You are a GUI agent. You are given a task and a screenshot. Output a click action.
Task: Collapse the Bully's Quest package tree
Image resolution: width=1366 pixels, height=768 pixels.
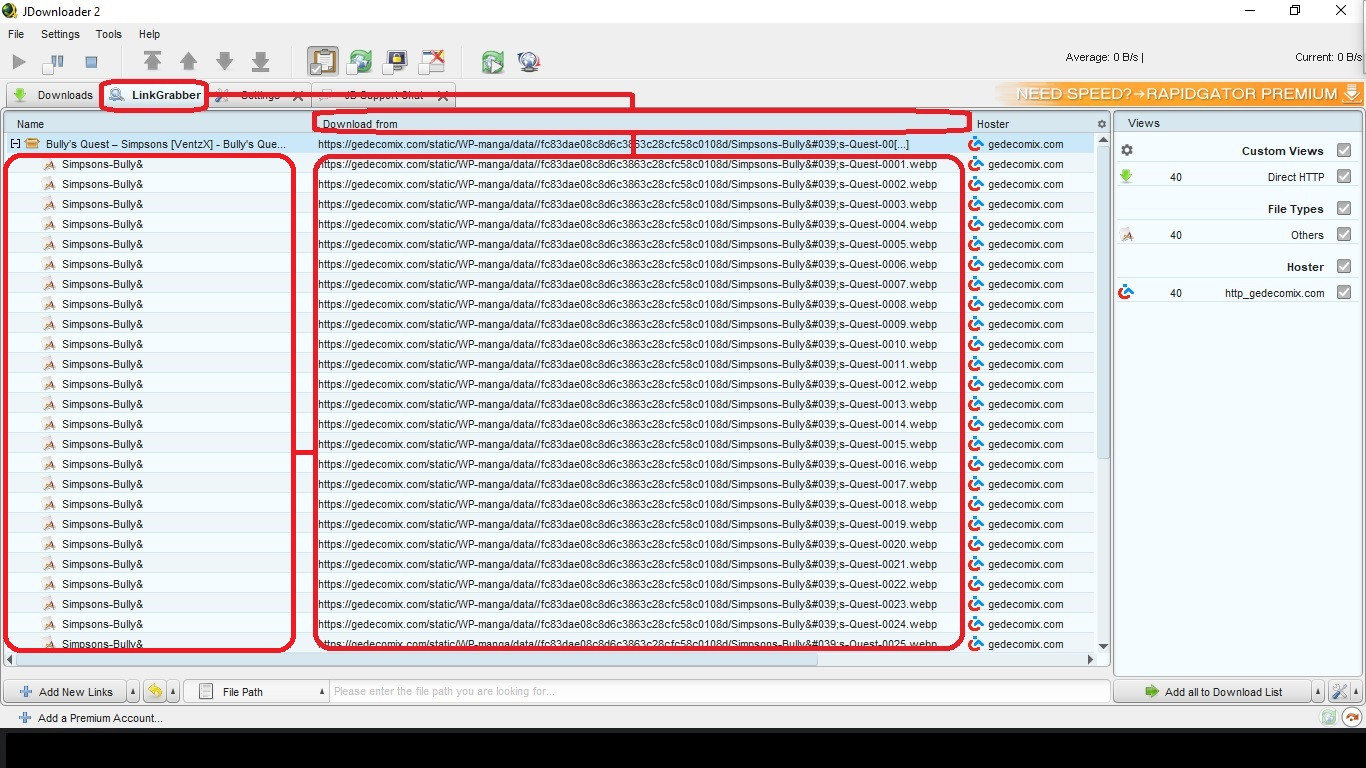pyautogui.click(x=15, y=144)
